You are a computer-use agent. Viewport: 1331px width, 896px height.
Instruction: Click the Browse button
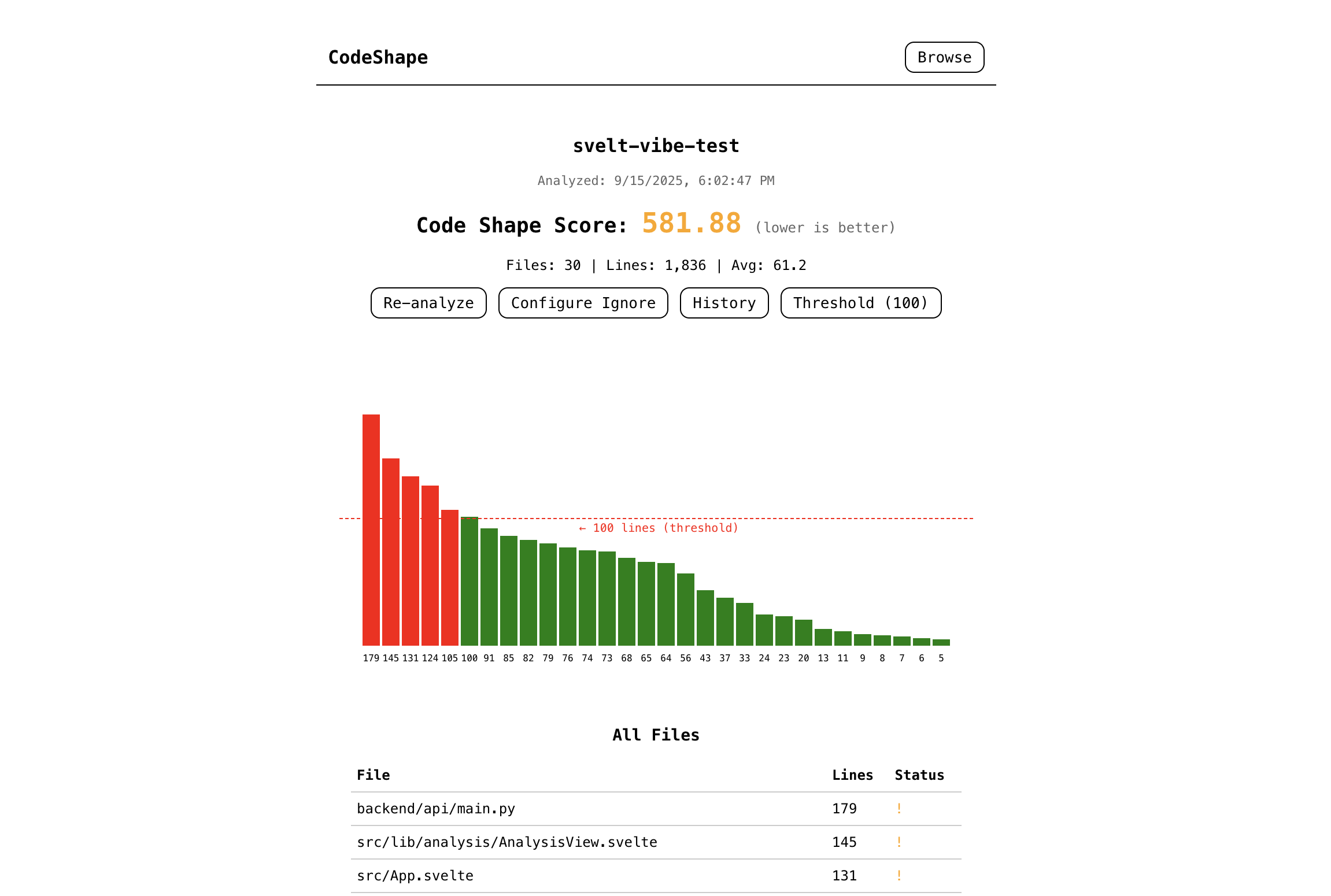coord(944,57)
